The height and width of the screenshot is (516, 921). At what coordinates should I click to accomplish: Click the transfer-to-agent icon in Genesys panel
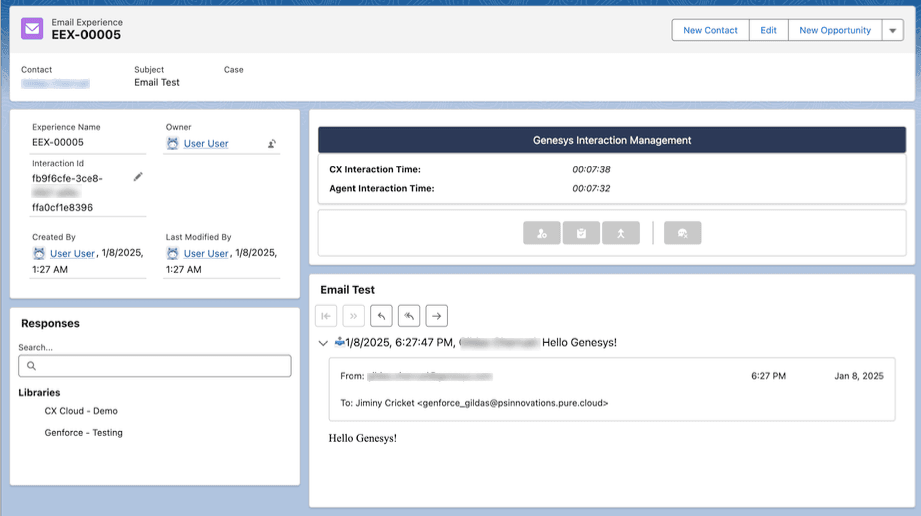(x=542, y=233)
